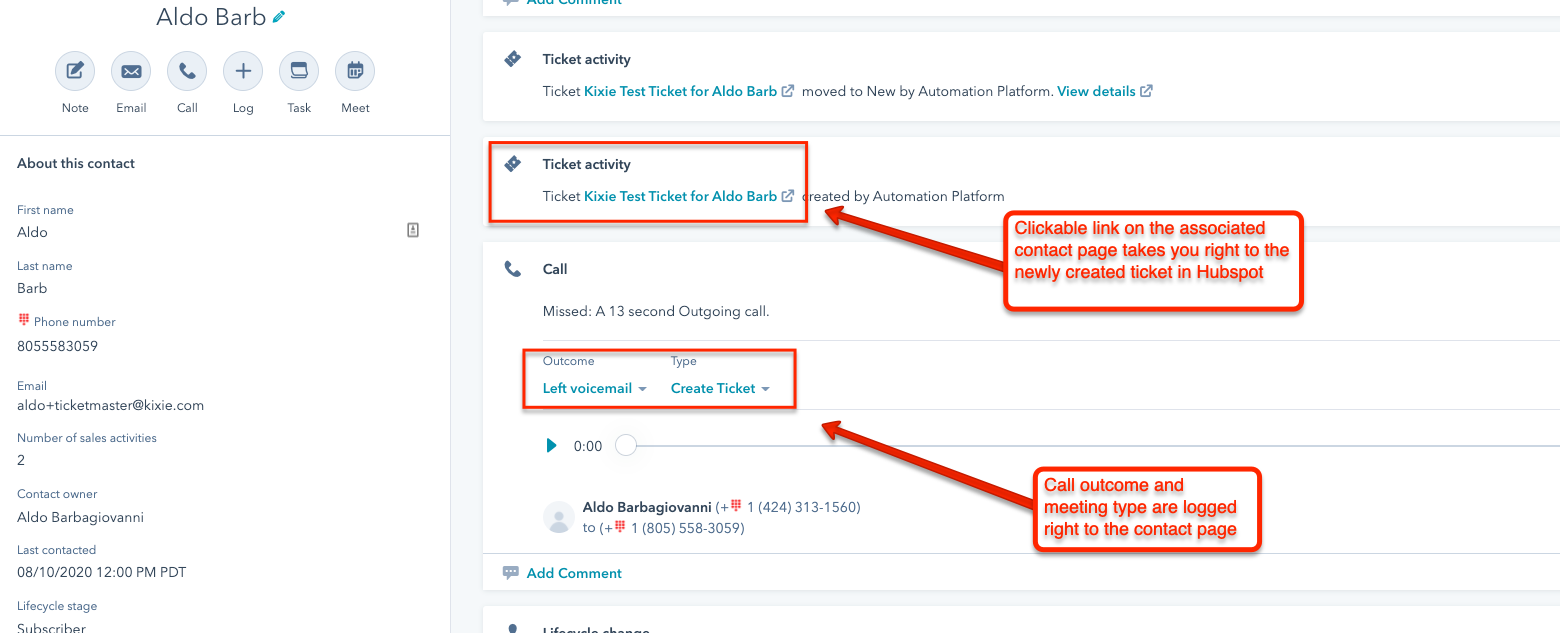Click the avatar of Aldo Barbagiovanni
The width and height of the screenshot is (1560, 633).
558,517
